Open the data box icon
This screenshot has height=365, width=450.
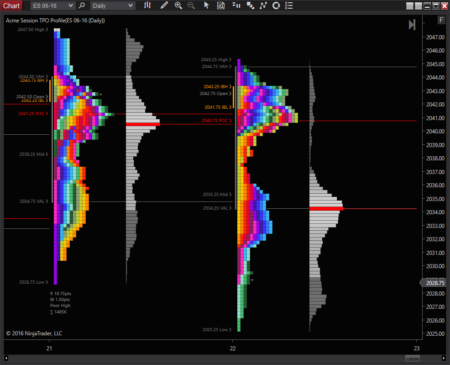point(221,6)
